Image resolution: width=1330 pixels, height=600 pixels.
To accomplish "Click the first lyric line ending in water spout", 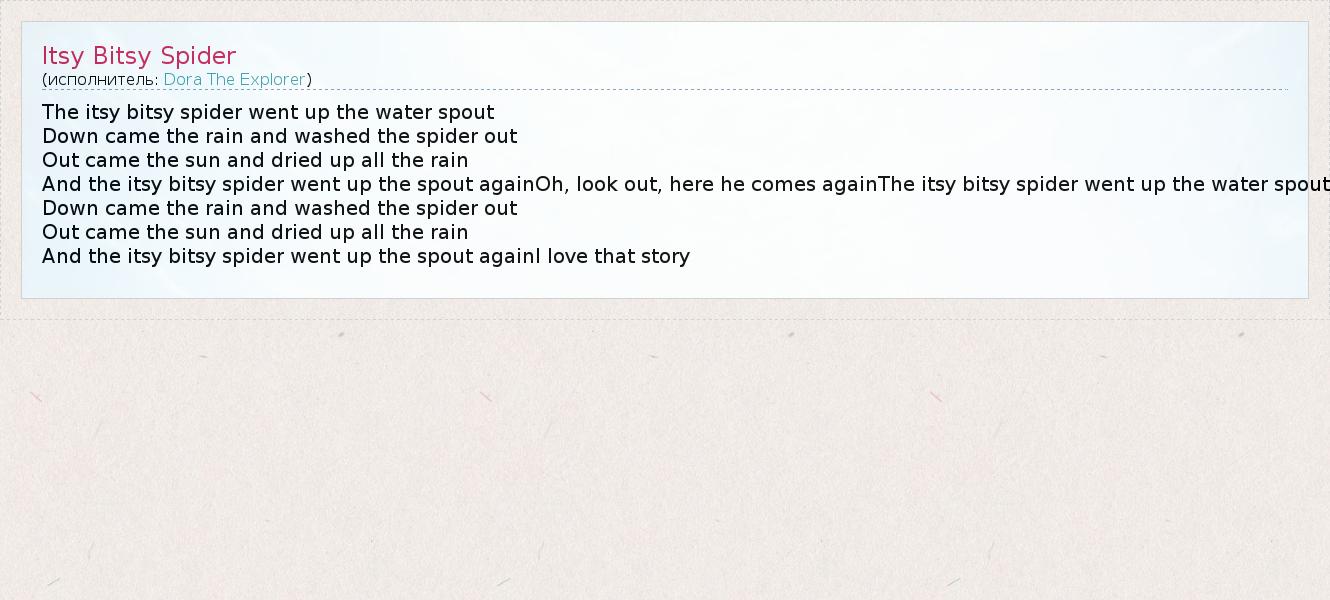I will [x=268, y=112].
